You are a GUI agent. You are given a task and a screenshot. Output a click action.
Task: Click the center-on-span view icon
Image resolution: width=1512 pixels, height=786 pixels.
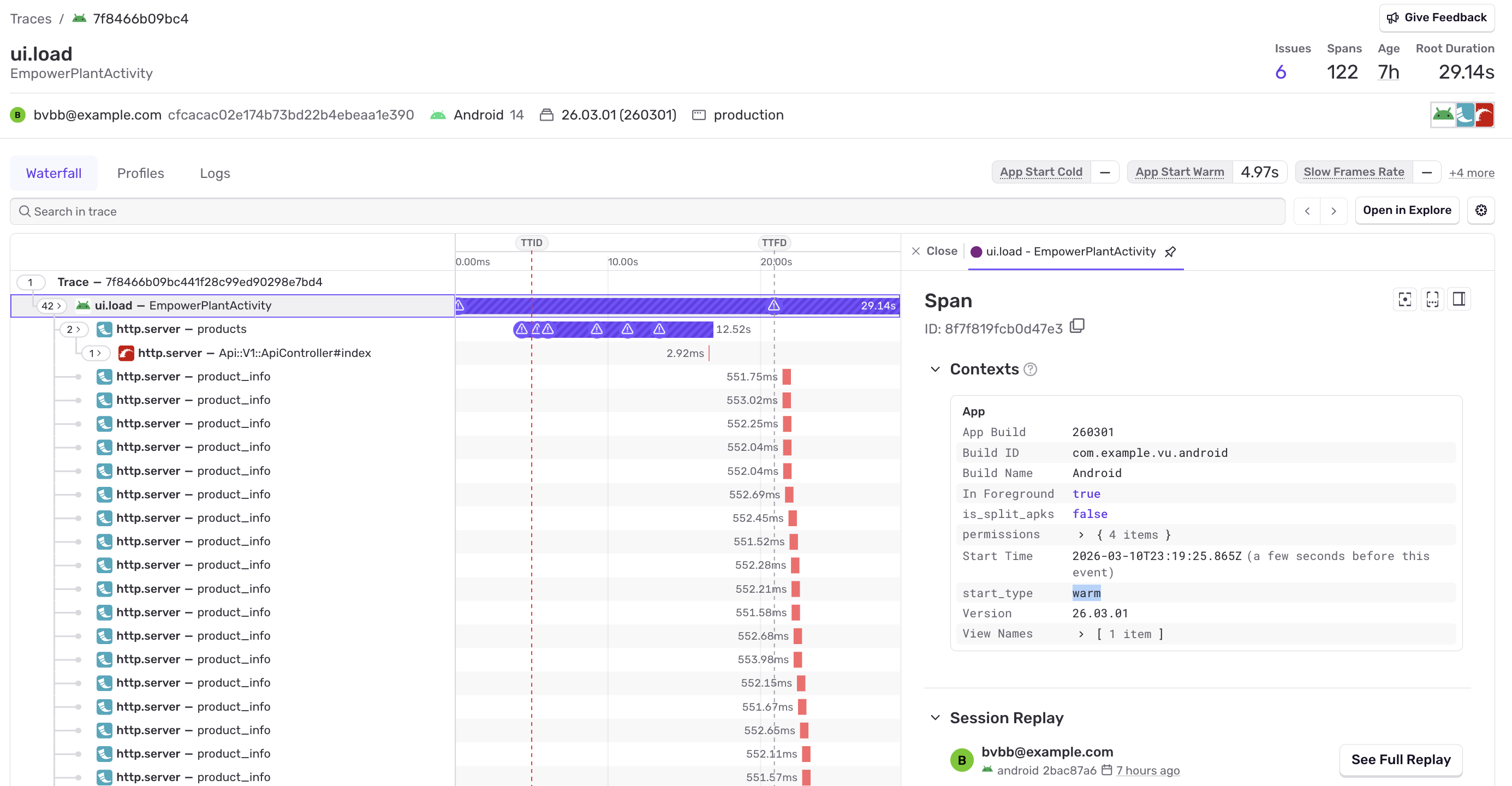point(1404,299)
